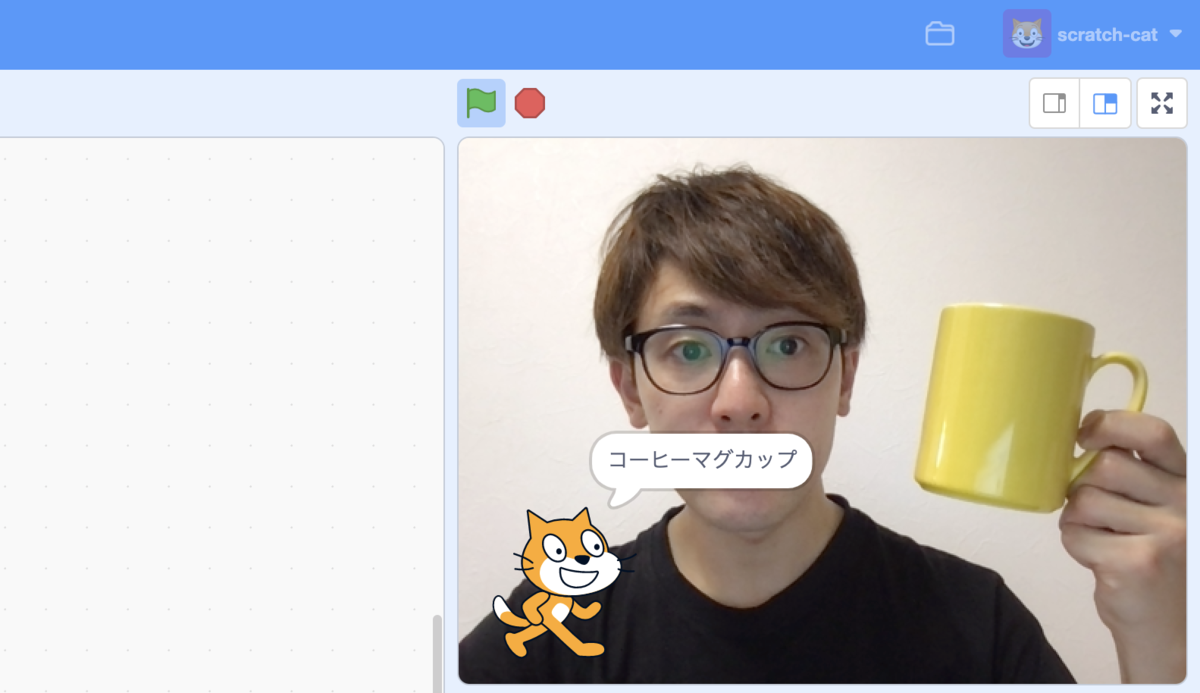Open the scratch-cat account dropdown arrow
The width and height of the screenshot is (1200, 693).
pos(1175,34)
